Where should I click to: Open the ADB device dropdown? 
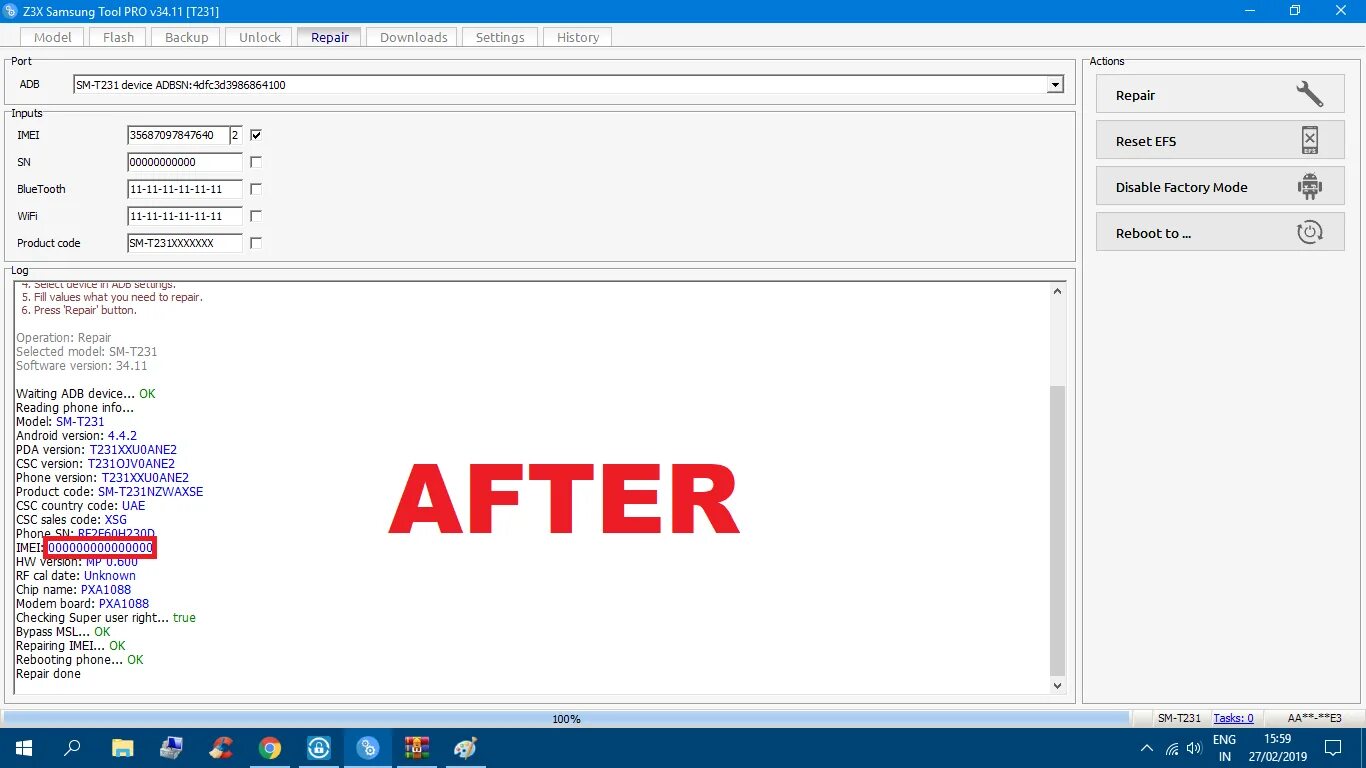coord(1055,85)
